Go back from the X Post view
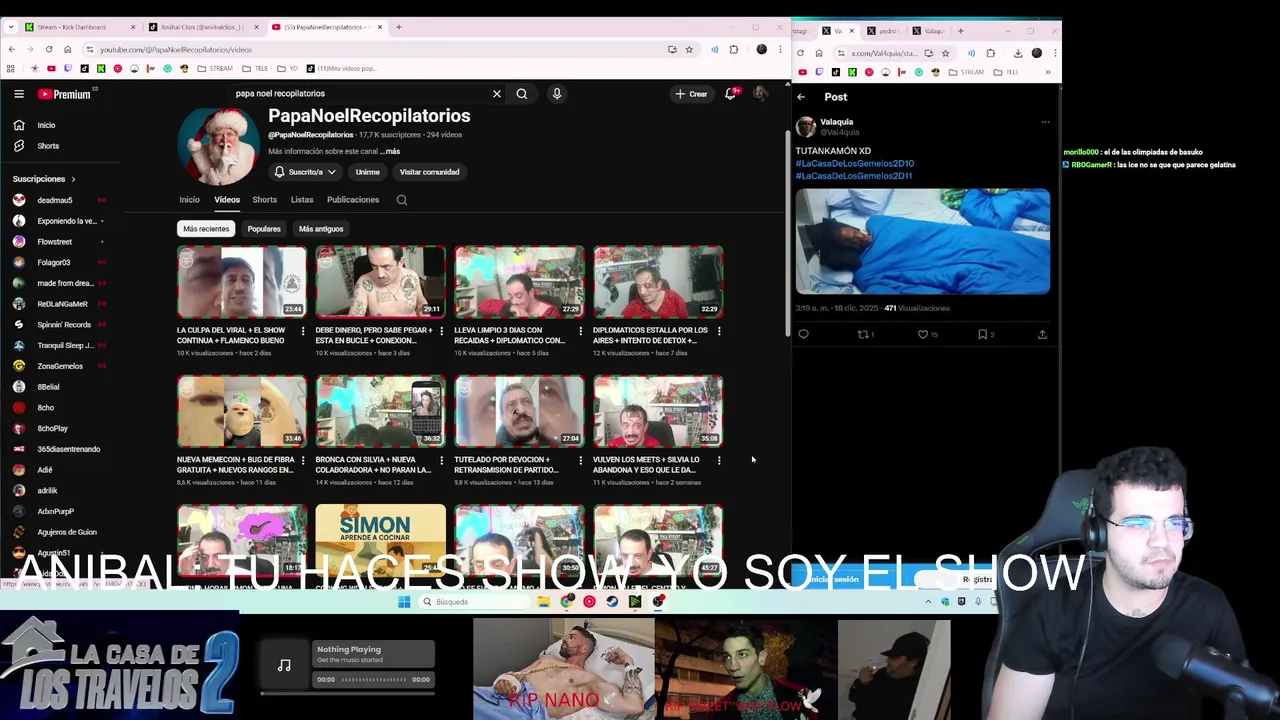 click(801, 97)
